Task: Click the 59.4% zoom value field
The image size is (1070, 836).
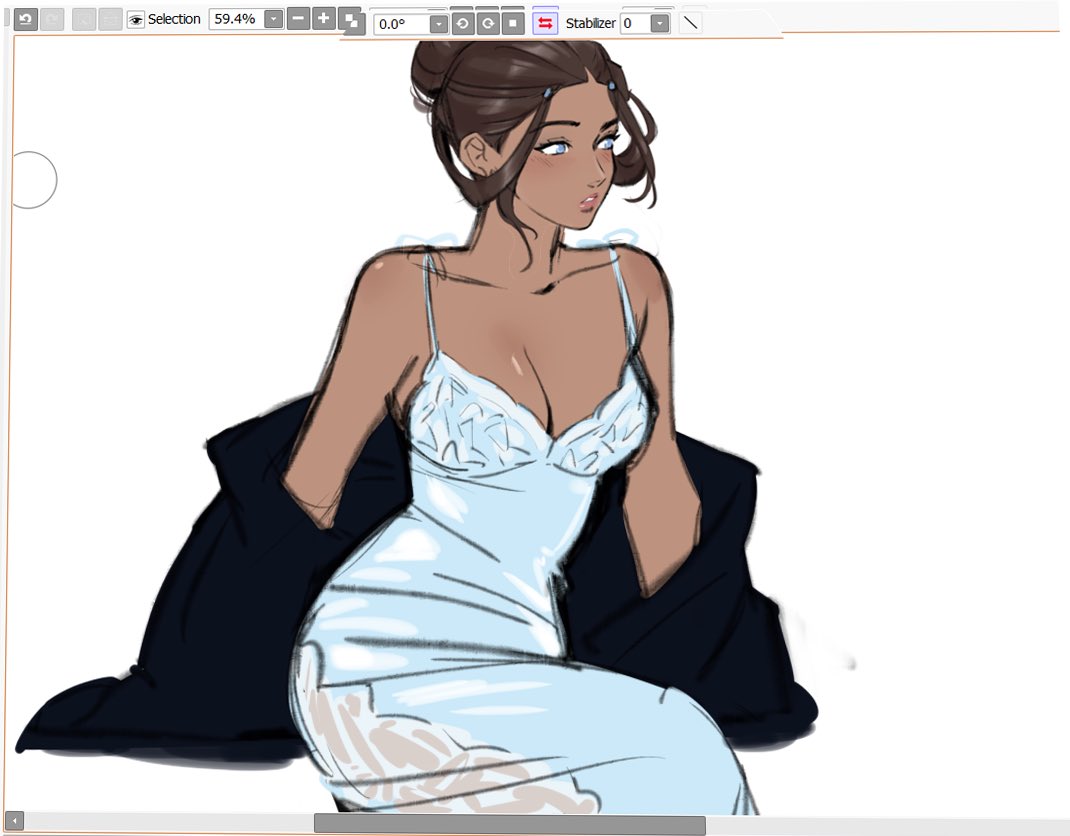Action: [235, 19]
